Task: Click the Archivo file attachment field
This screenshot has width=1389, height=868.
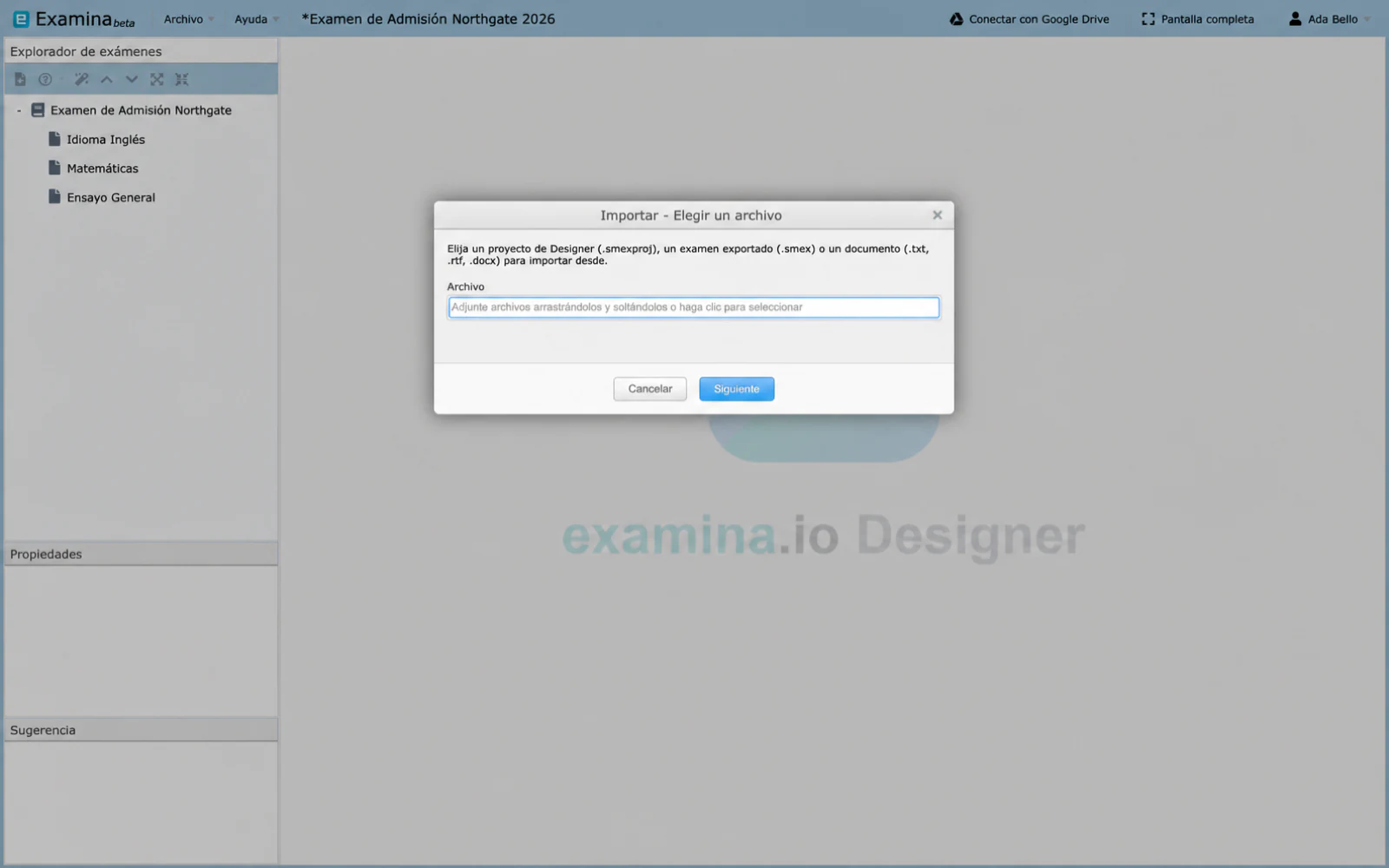Action: point(694,307)
